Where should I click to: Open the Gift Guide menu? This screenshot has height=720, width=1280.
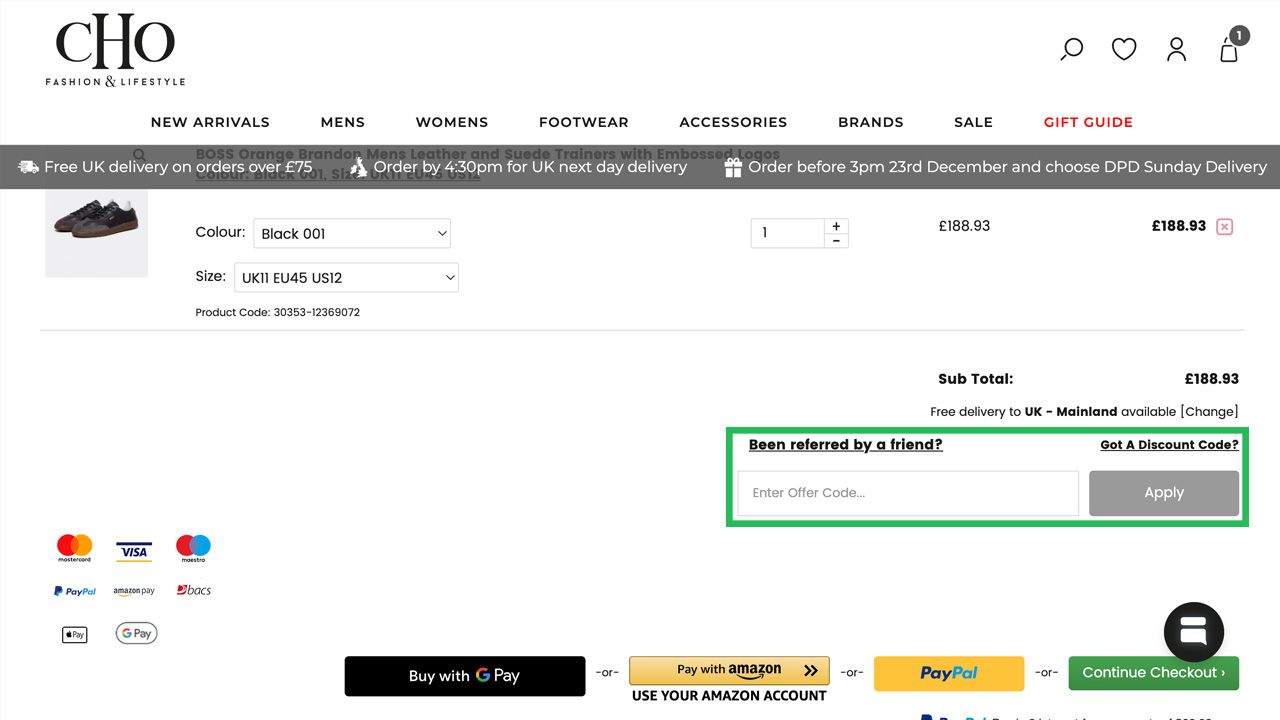click(1088, 122)
